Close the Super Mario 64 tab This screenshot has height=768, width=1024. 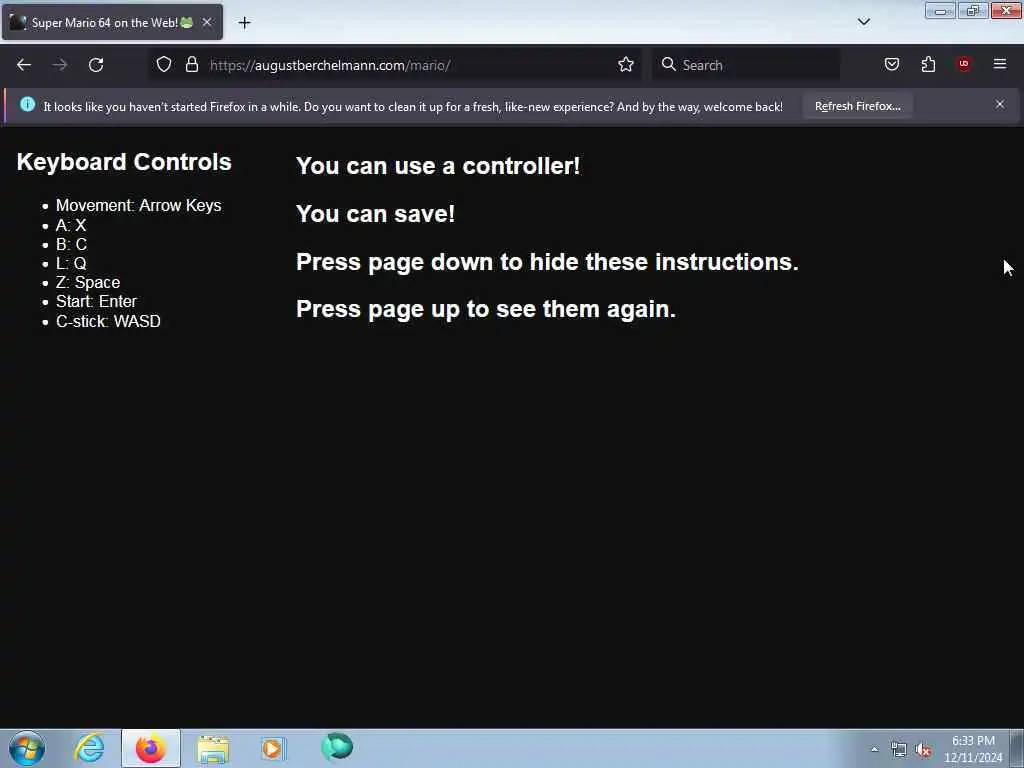pos(206,22)
